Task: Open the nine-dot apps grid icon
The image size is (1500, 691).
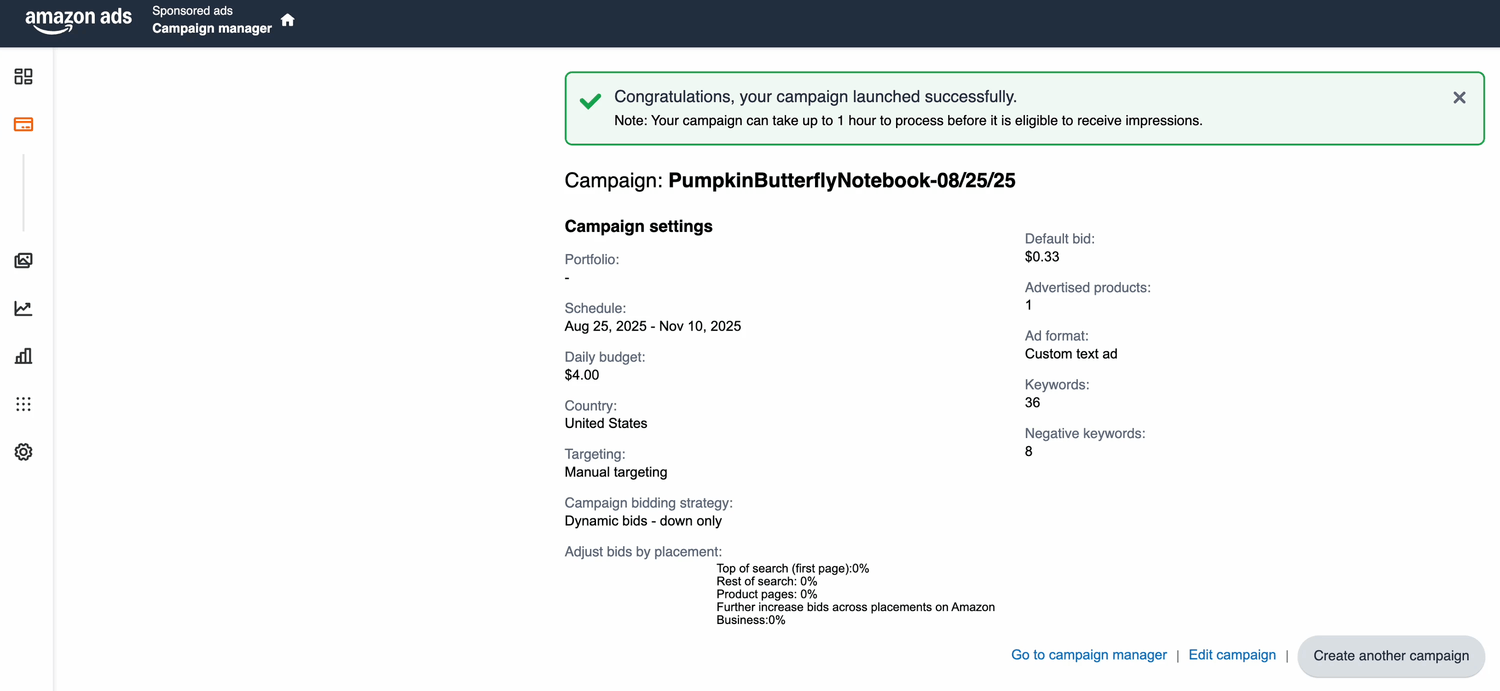Action: coord(23,404)
